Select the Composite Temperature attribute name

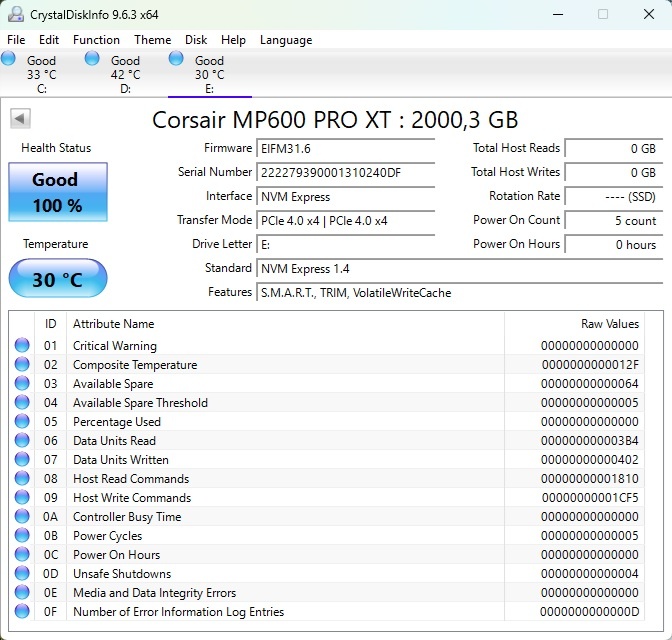(135, 365)
